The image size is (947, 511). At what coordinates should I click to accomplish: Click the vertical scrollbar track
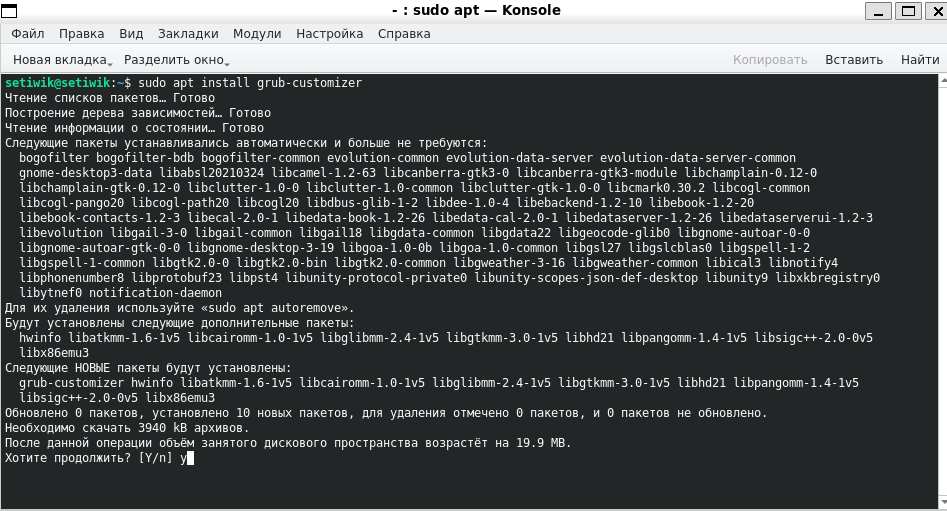coord(943,292)
